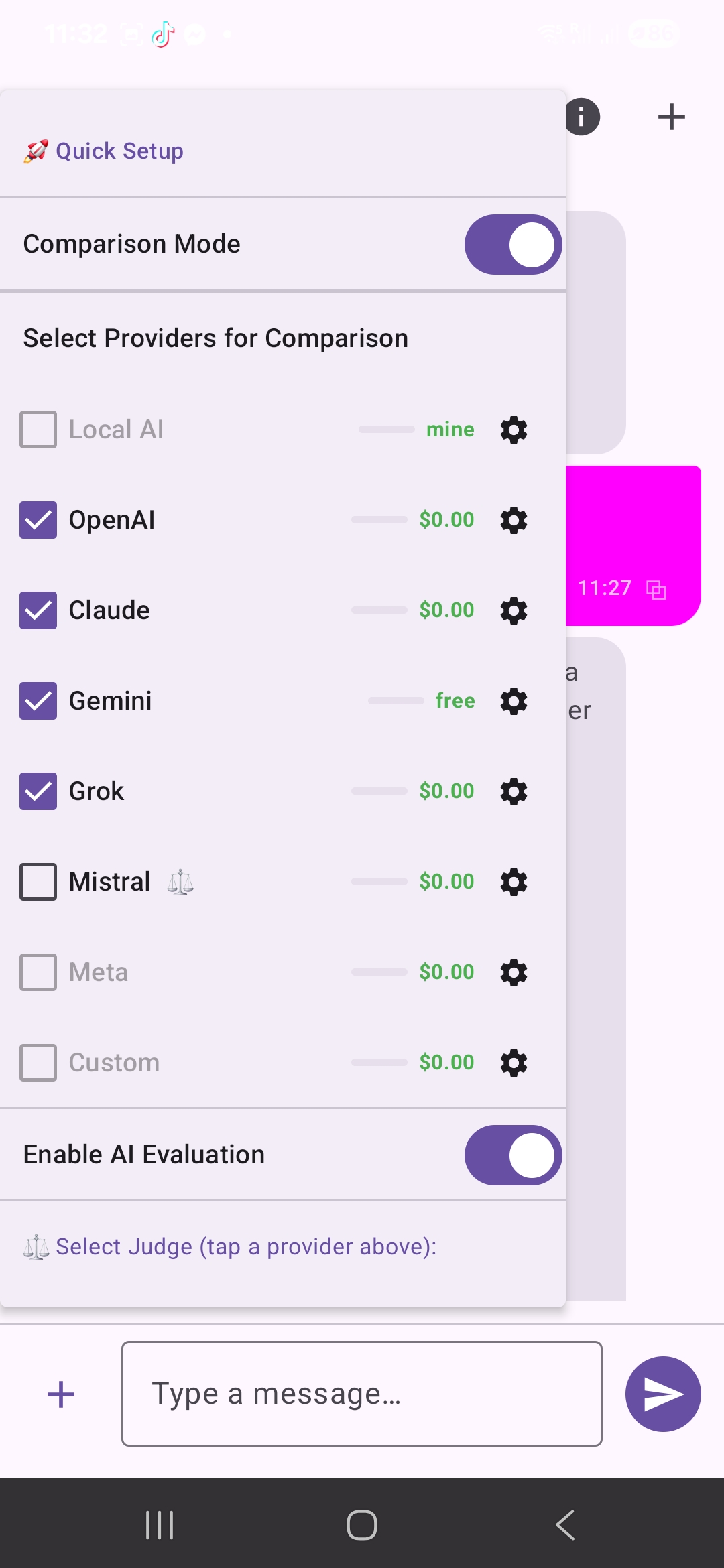Screen dimensions: 724x1568
Task: Uncheck the OpenAI provider checkbox
Action: click(x=38, y=520)
